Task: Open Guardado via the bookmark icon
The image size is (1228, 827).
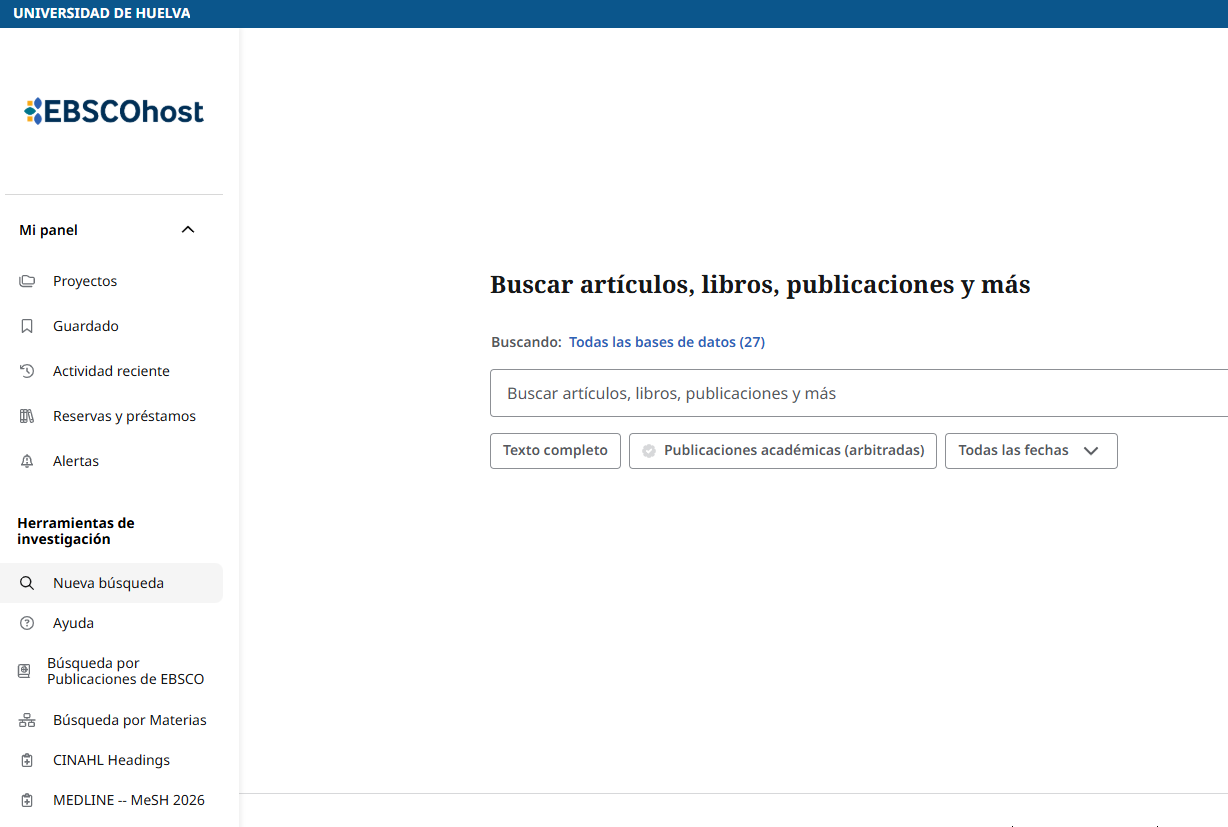Action: 27,326
